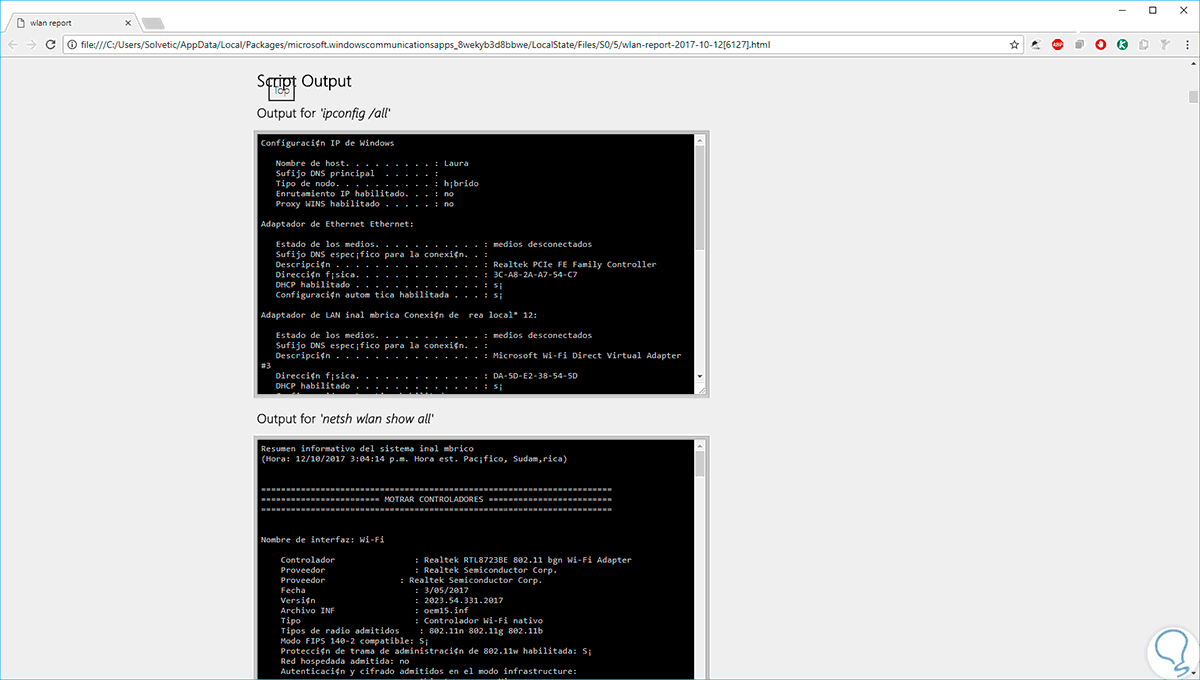Click the 'Realtek PCIe FE Family Controller' text
Viewport: 1200px width, 680px height.
574,264
